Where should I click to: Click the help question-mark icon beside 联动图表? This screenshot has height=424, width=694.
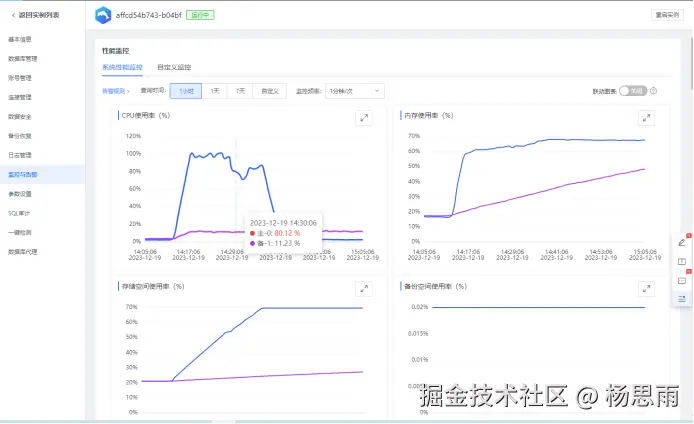click(x=653, y=91)
